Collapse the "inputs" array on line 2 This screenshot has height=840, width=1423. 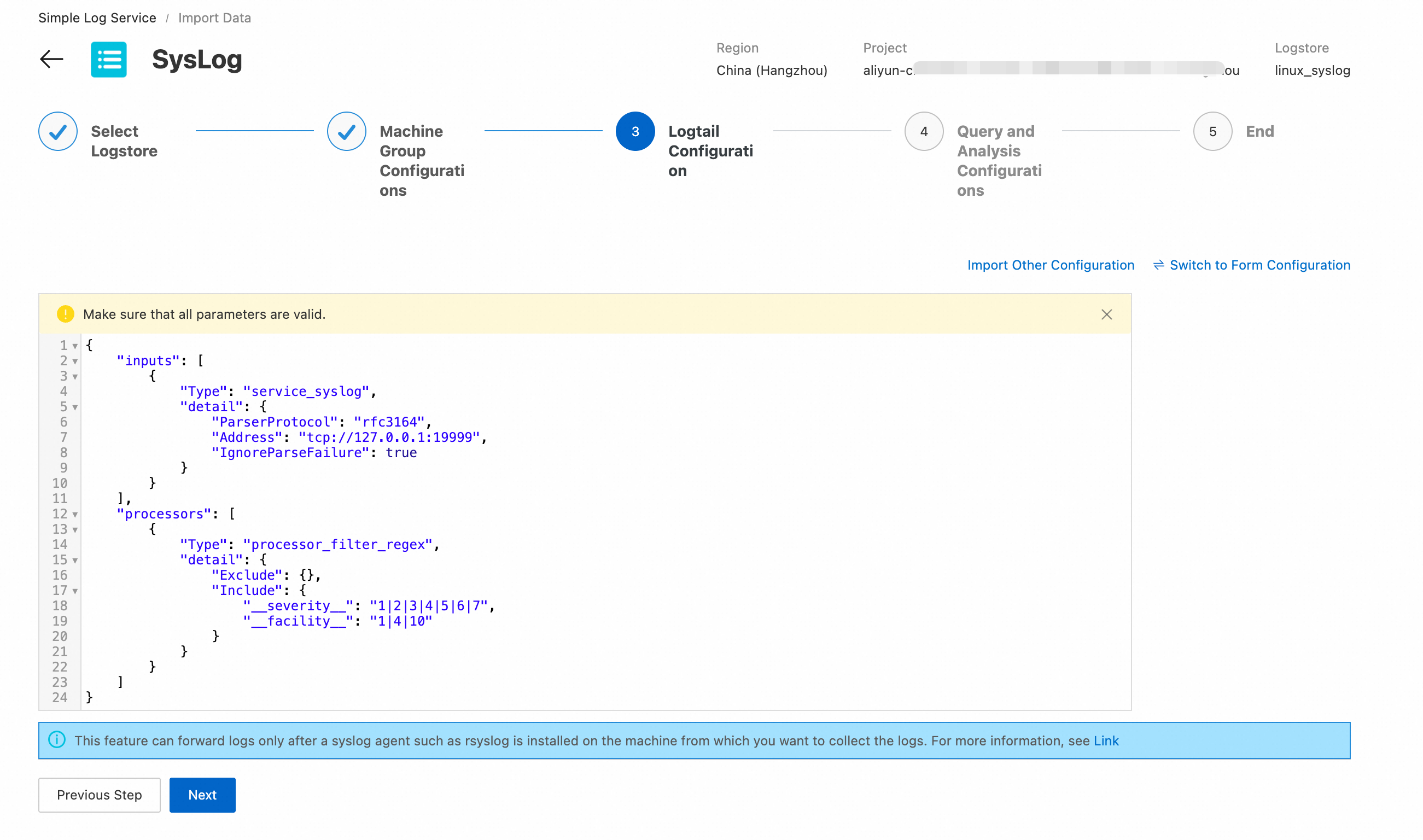tap(75, 361)
